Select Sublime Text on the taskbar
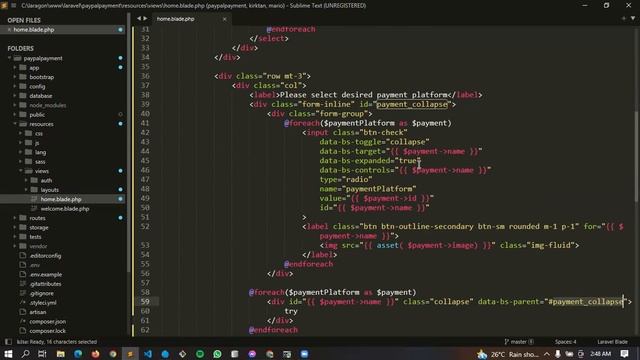Viewport: 640px width, 360px height. pyautogui.click(x=130, y=354)
